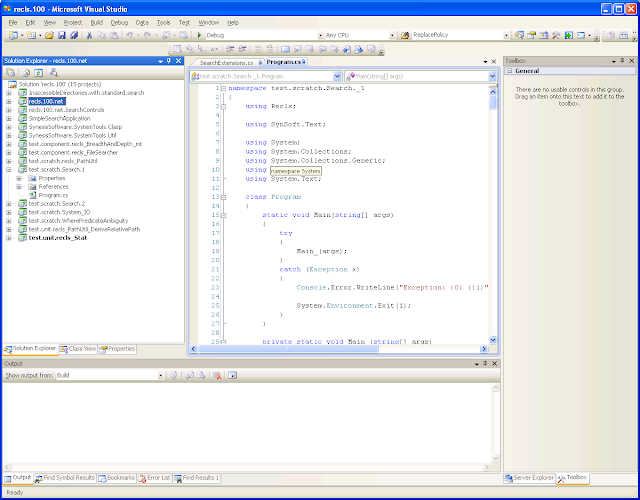Image resolution: width=640 pixels, height=500 pixels.
Task: Click Show All Files icon in Solution Explorer
Action: [26, 73]
